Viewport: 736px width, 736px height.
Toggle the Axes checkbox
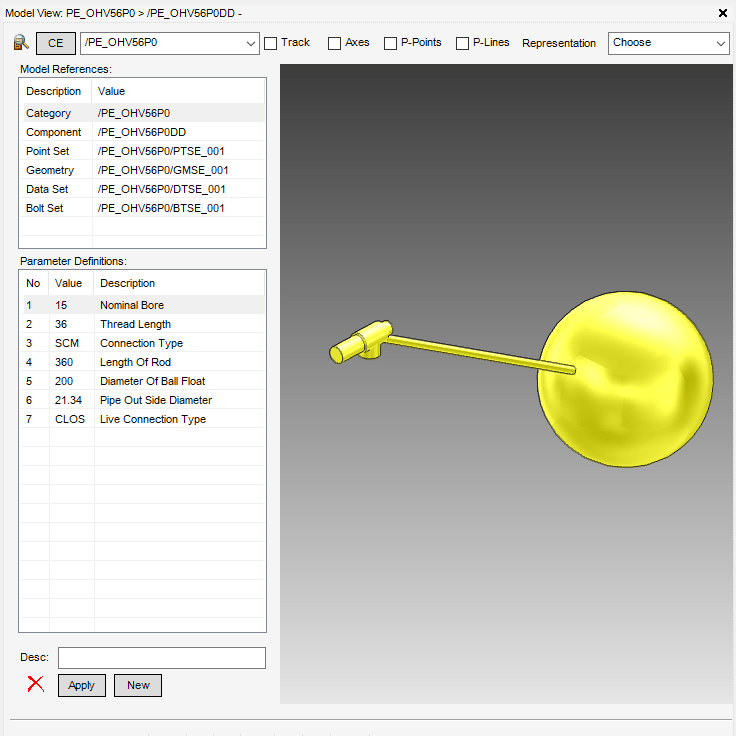click(335, 43)
